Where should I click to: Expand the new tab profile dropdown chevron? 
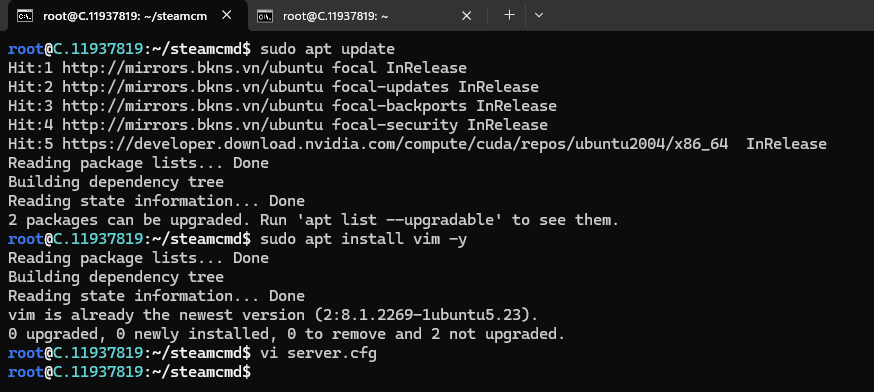pos(538,15)
